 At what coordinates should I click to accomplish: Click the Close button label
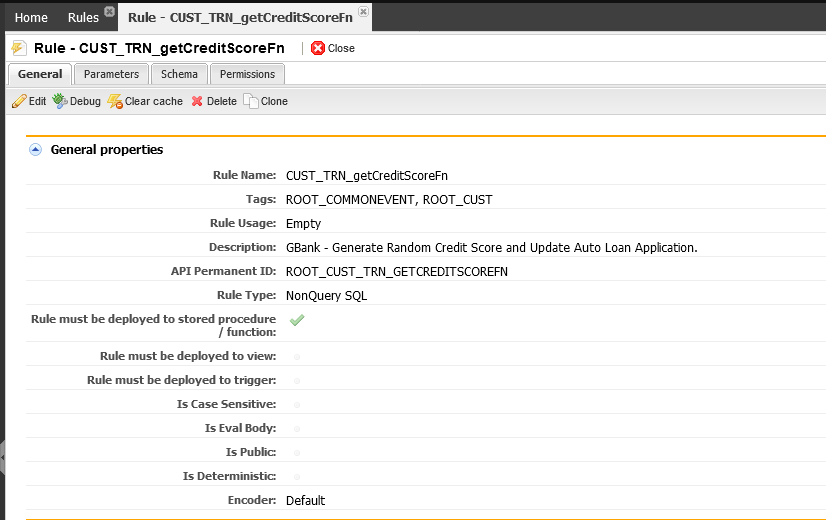pos(341,48)
